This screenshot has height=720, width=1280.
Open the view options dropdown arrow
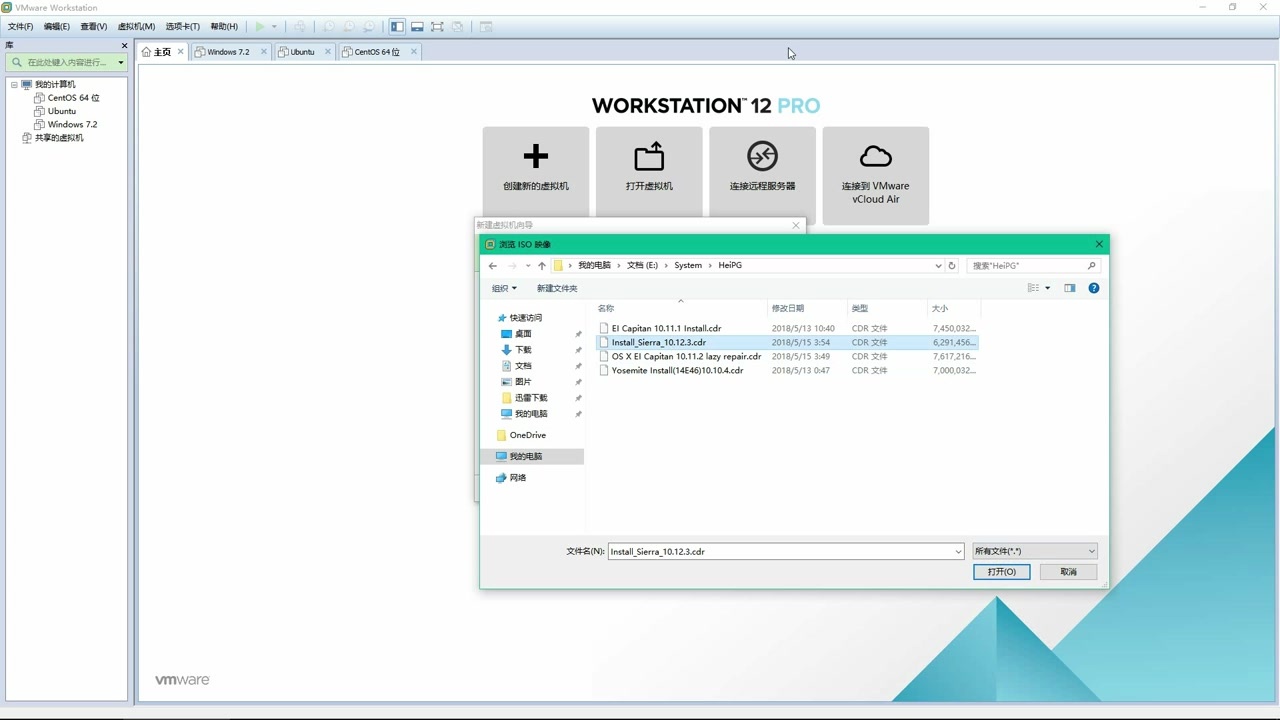[1048, 288]
